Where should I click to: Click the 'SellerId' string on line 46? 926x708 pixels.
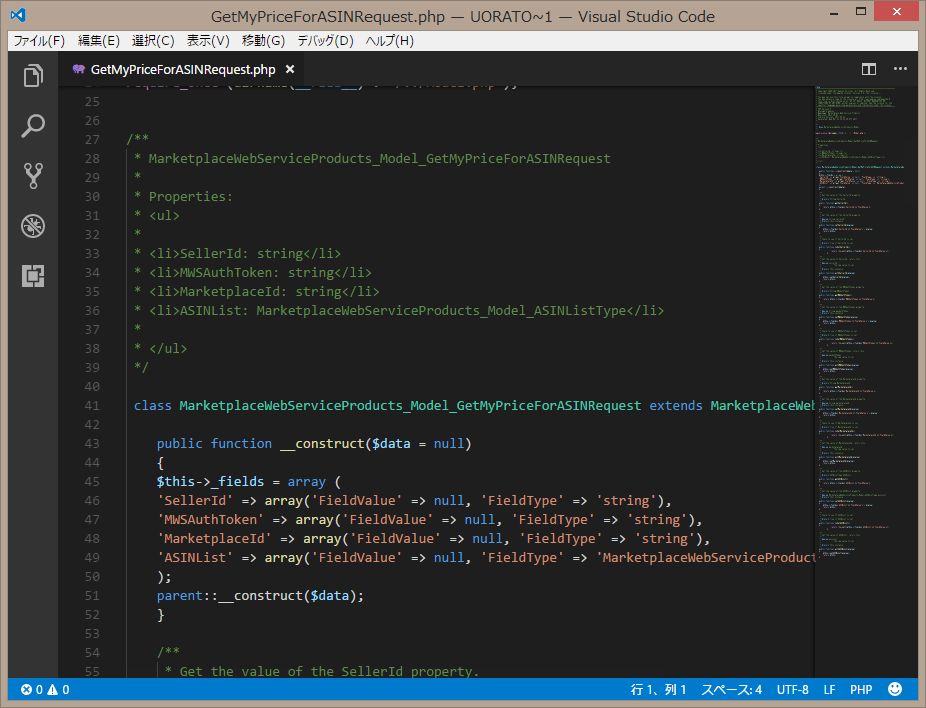coord(195,501)
